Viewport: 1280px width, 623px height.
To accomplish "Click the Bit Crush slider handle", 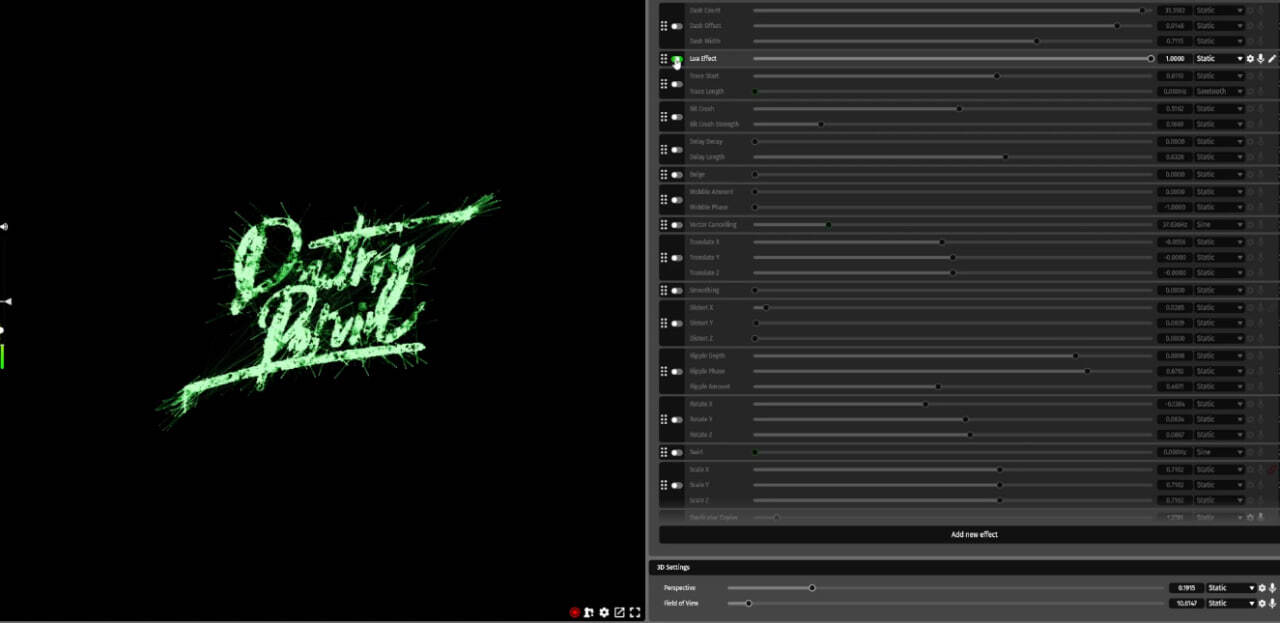I will [x=959, y=108].
